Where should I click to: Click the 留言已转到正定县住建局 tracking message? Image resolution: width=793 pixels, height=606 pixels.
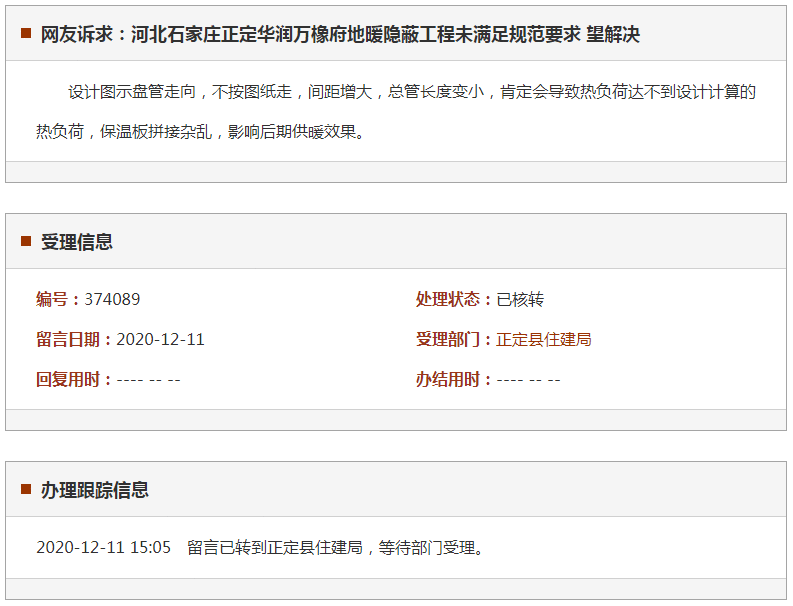click(x=335, y=547)
